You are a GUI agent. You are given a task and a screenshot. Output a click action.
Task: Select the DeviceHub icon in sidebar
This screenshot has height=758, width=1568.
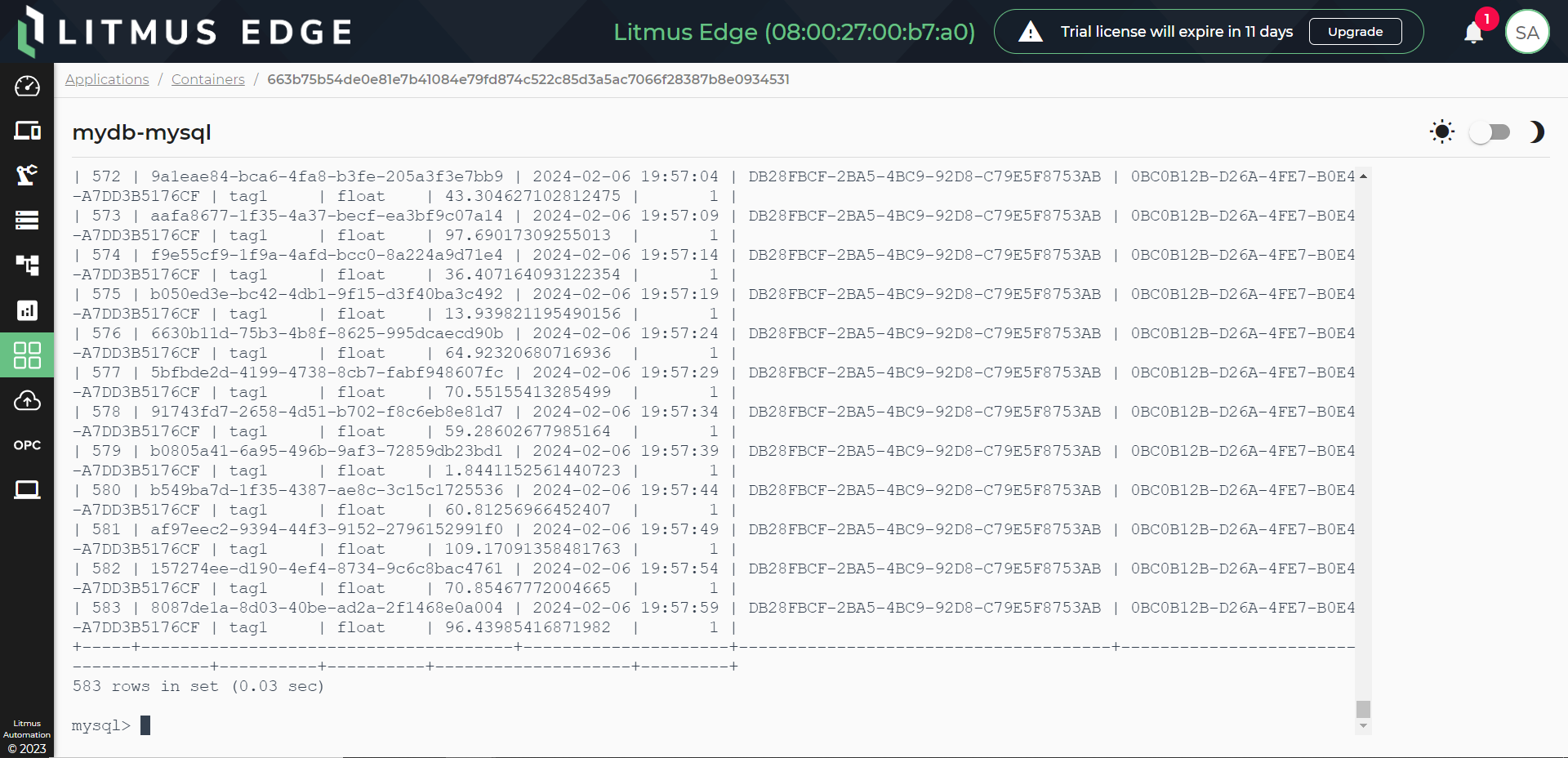27,131
